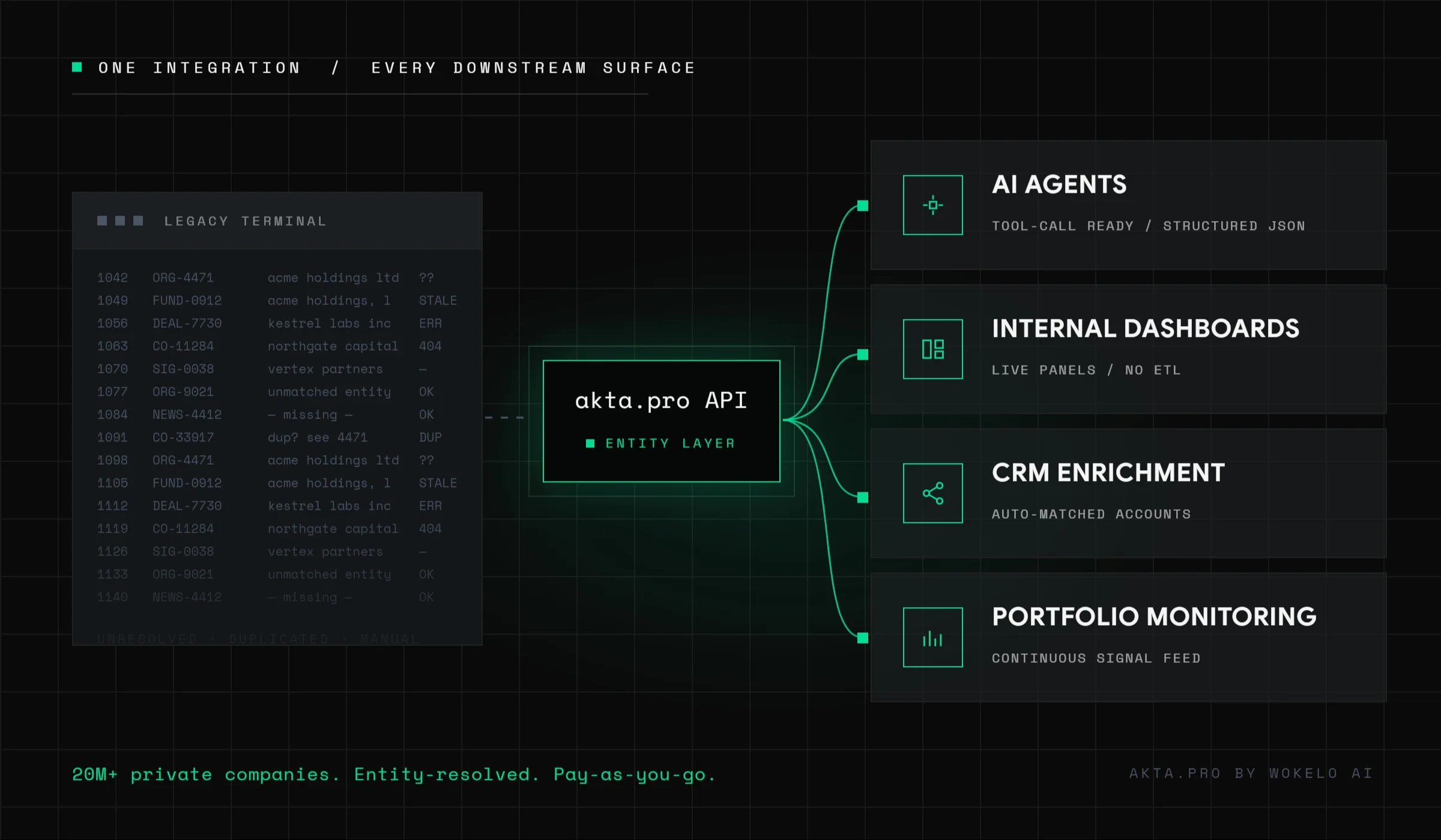Screen dimensions: 1441x840
Task: Click NEWS-4412 in row 1084
Action: click(187, 414)
